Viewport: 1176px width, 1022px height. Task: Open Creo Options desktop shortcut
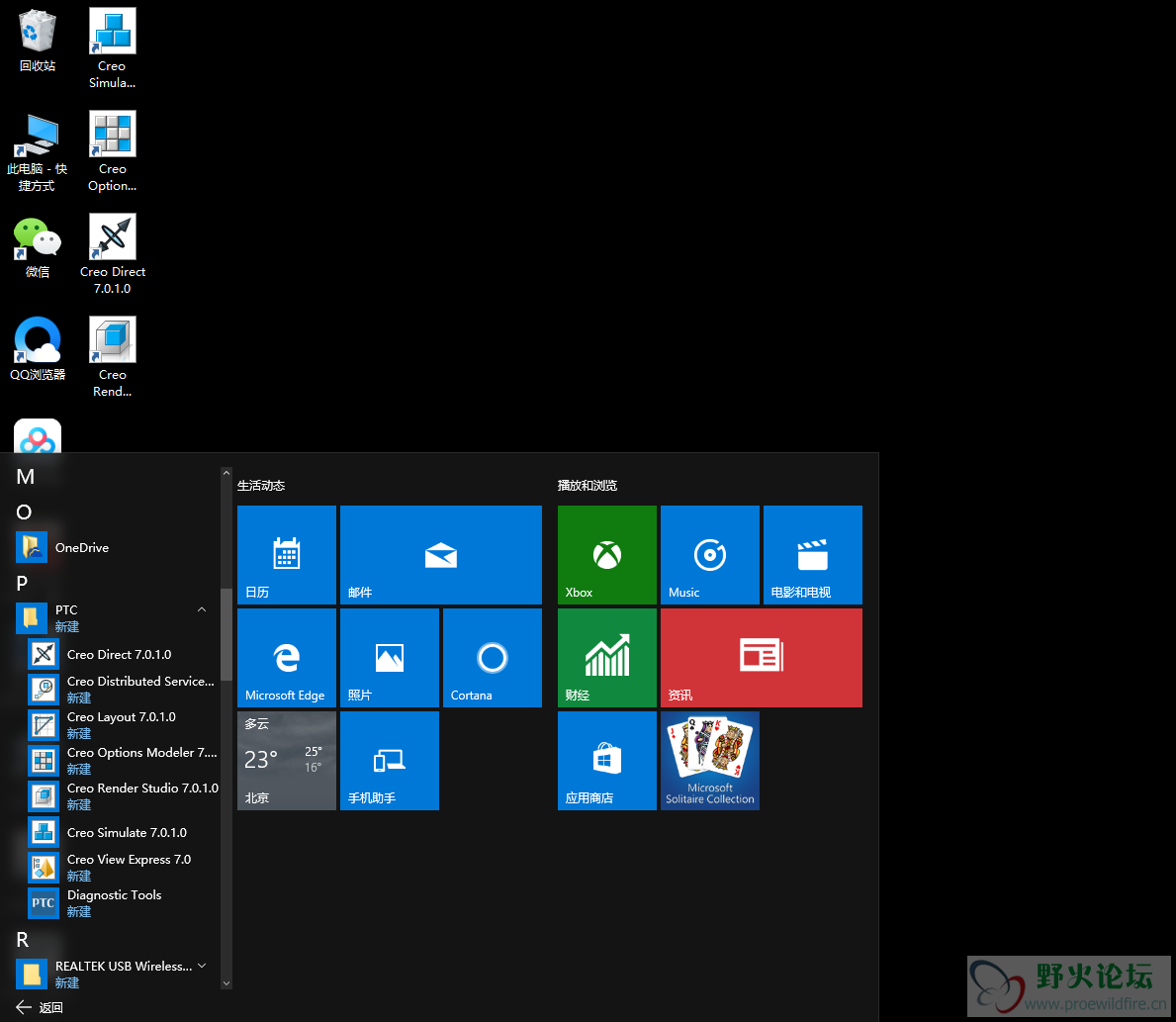[113, 151]
